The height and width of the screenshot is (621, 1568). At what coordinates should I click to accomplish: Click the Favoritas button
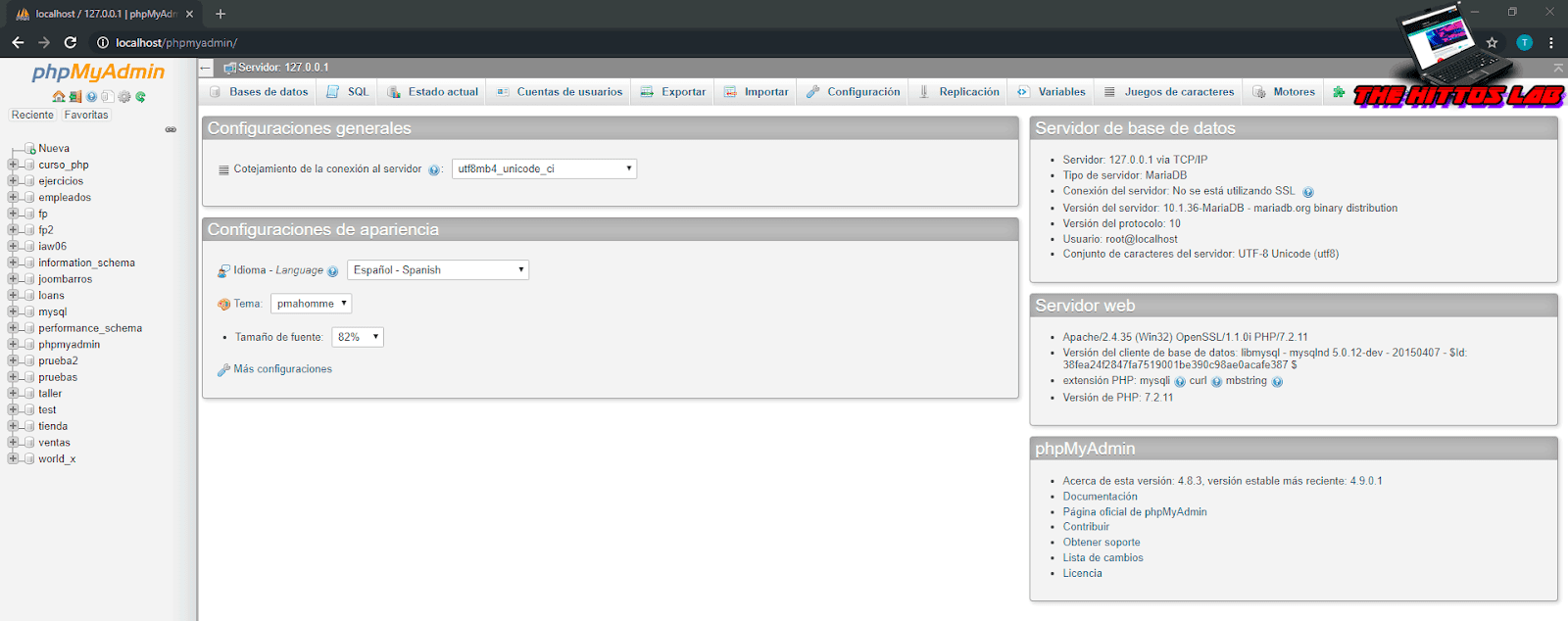tap(86, 115)
